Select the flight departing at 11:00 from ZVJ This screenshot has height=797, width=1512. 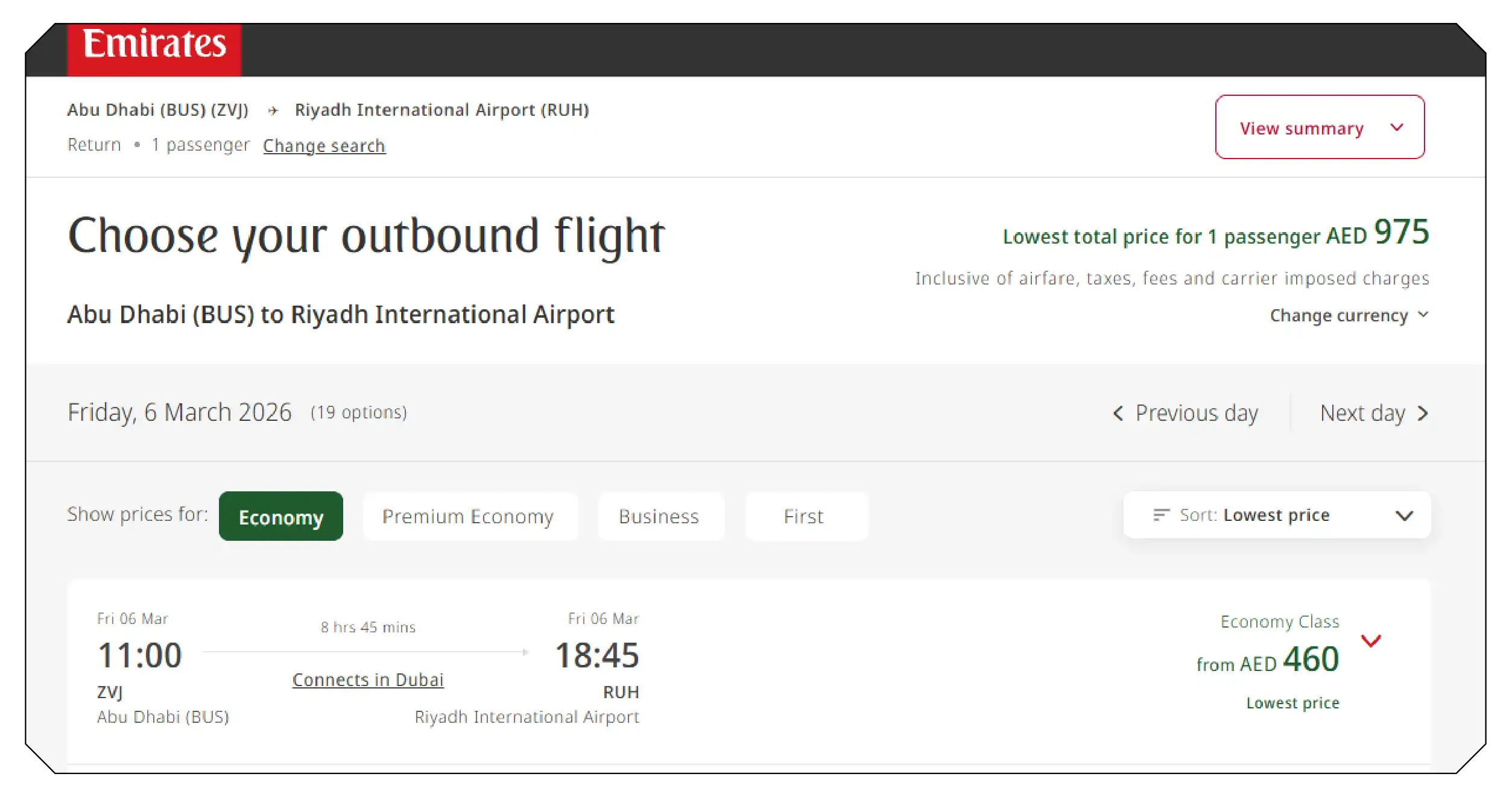pyautogui.click(x=140, y=655)
